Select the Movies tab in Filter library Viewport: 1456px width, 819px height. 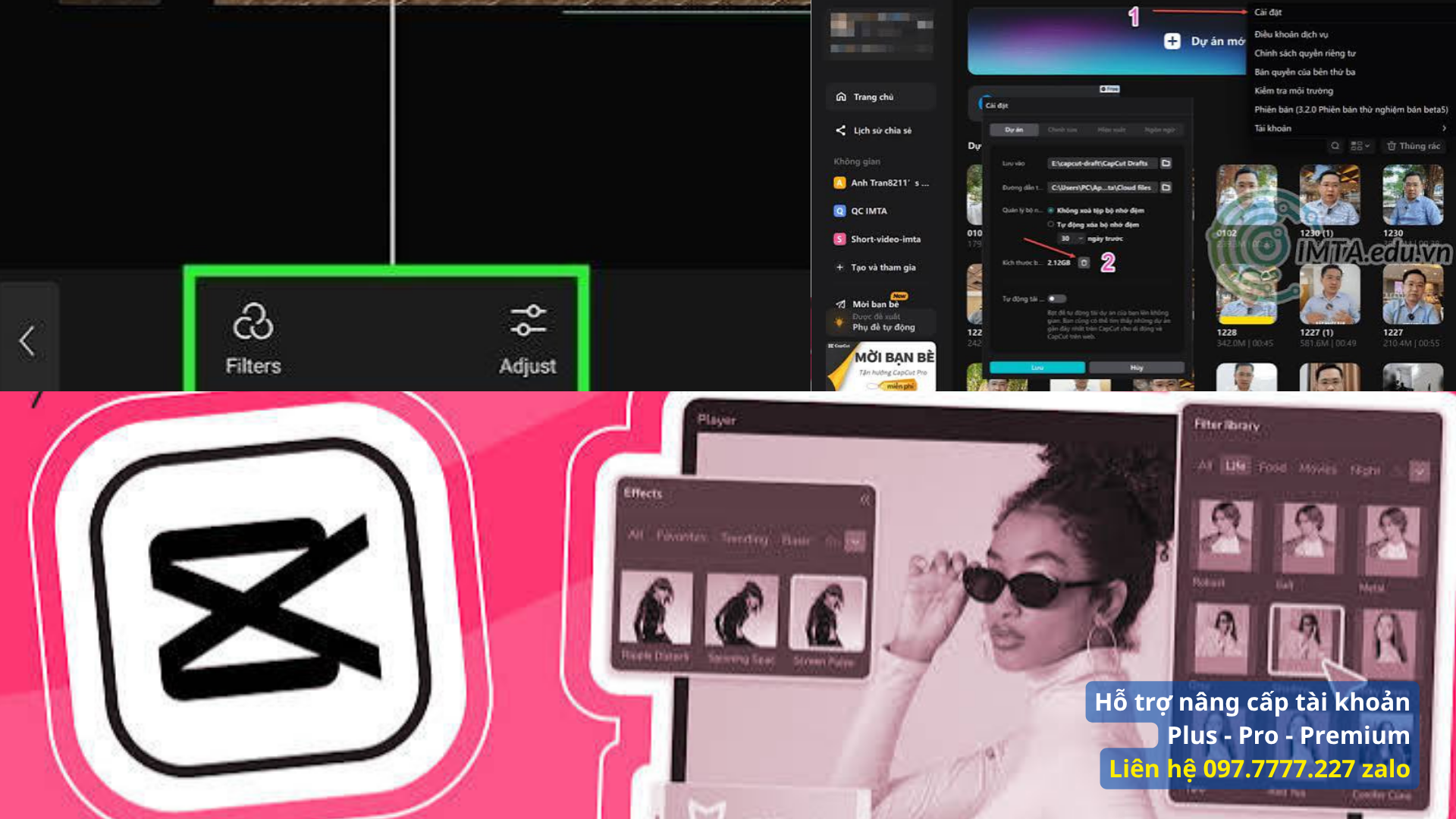[x=1318, y=469]
